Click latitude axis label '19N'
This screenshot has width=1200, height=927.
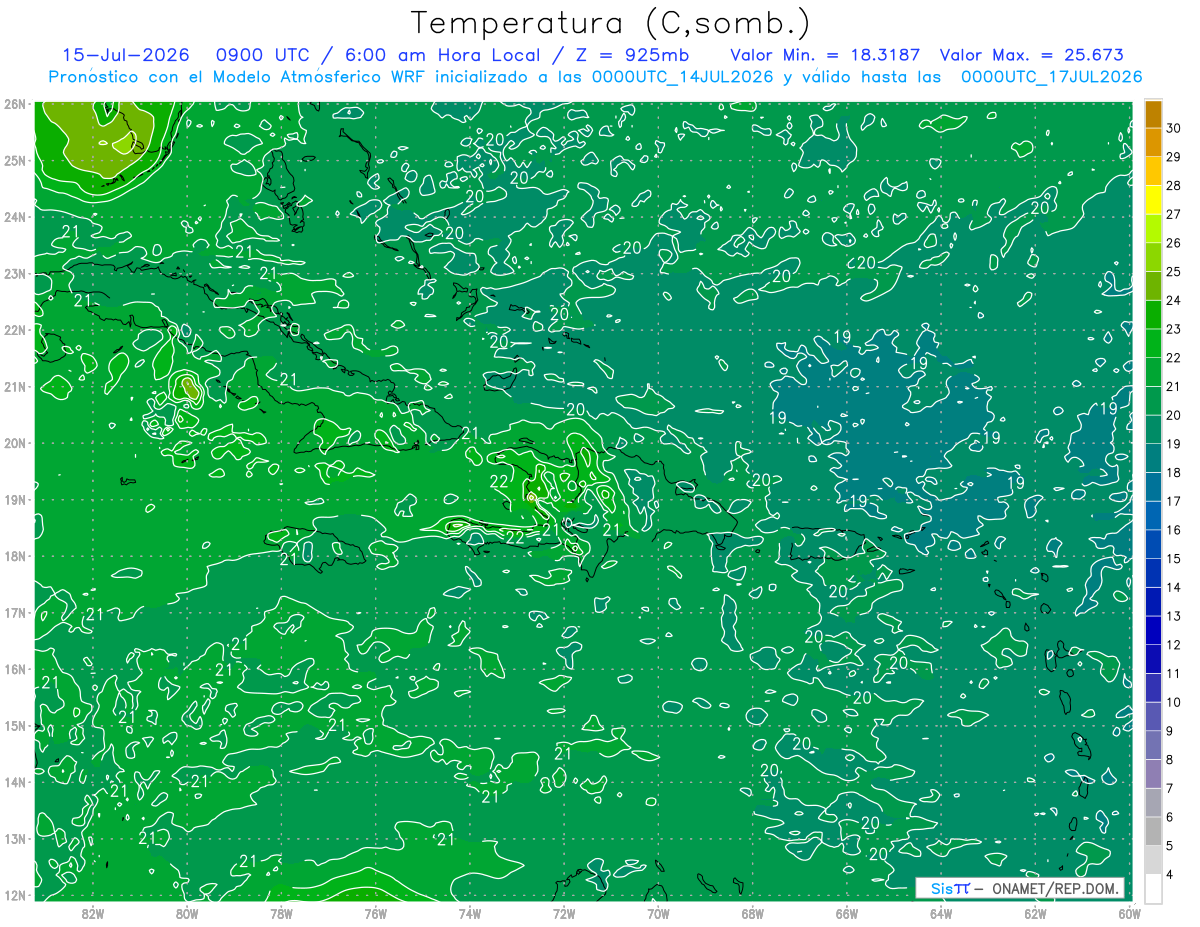click(x=15, y=500)
